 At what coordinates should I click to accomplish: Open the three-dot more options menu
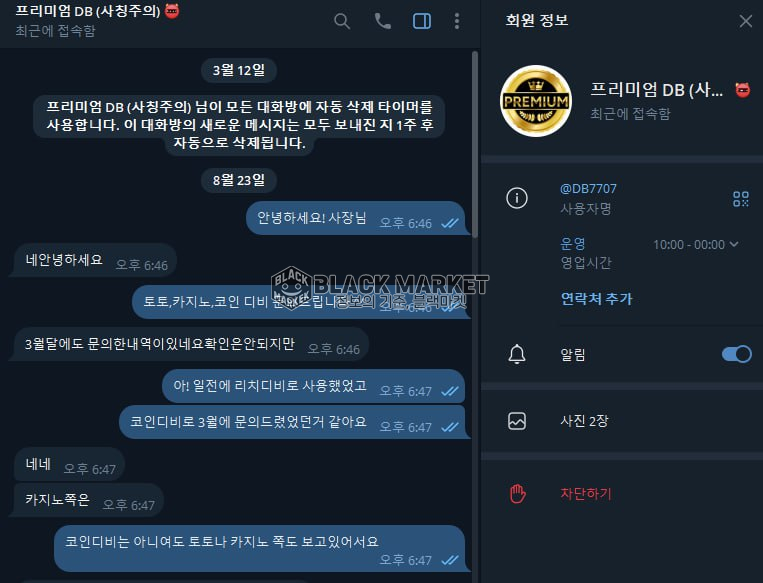[456, 21]
